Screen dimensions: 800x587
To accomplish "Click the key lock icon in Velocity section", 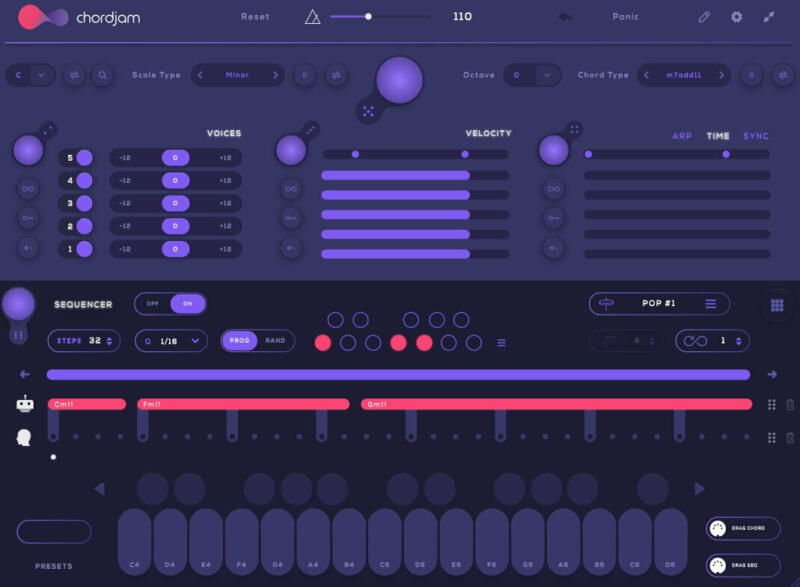I will [291, 218].
